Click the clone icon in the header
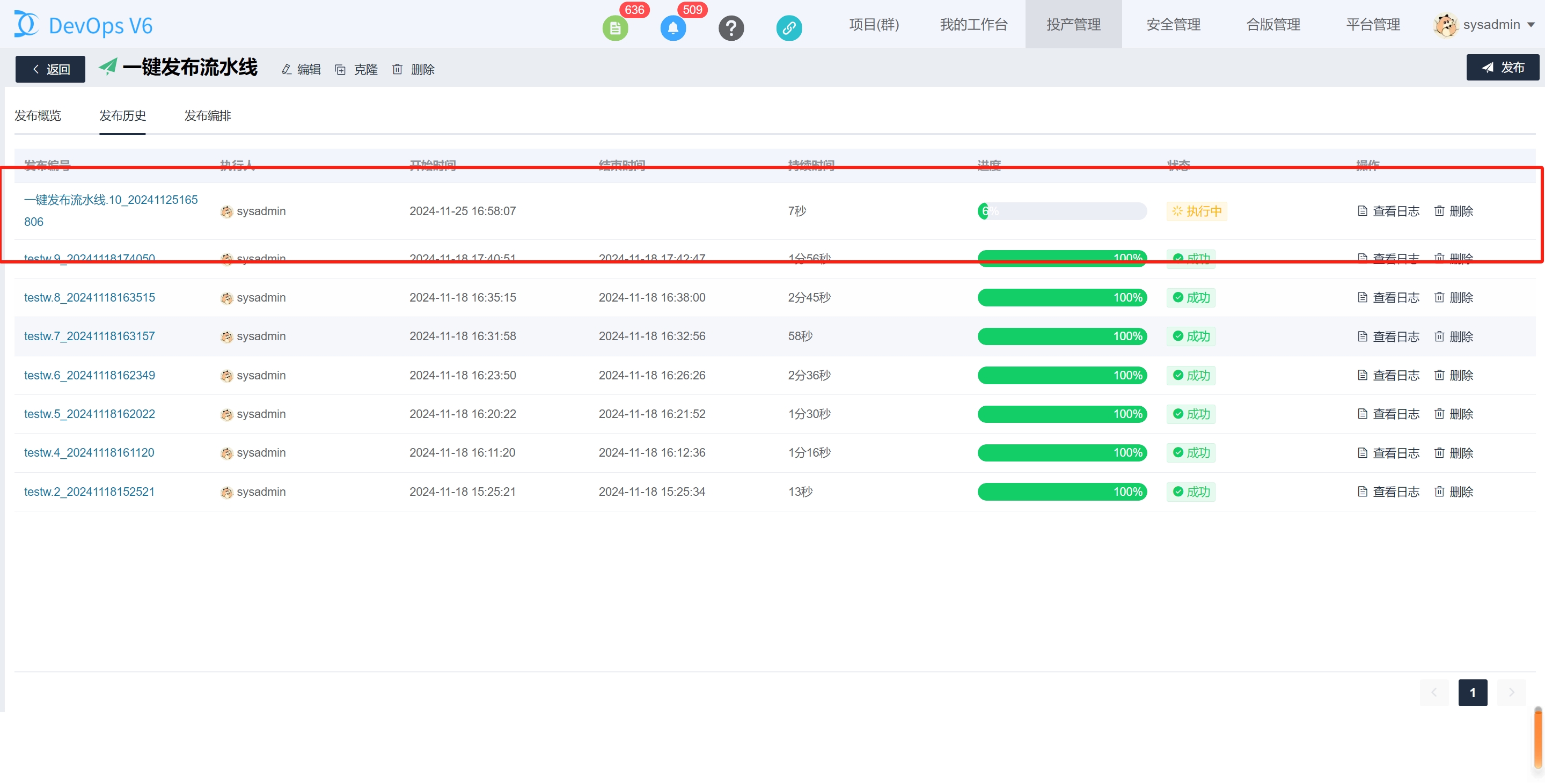Screen dimensions: 1545x784 pos(340,70)
